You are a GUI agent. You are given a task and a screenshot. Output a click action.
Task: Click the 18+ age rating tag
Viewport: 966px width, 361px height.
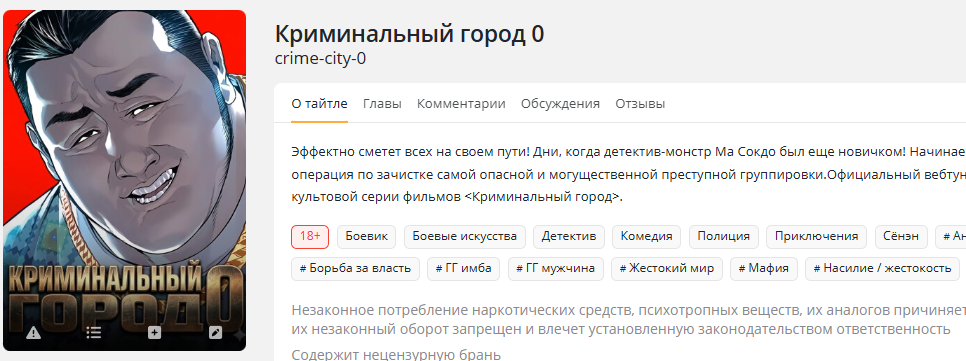(310, 237)
